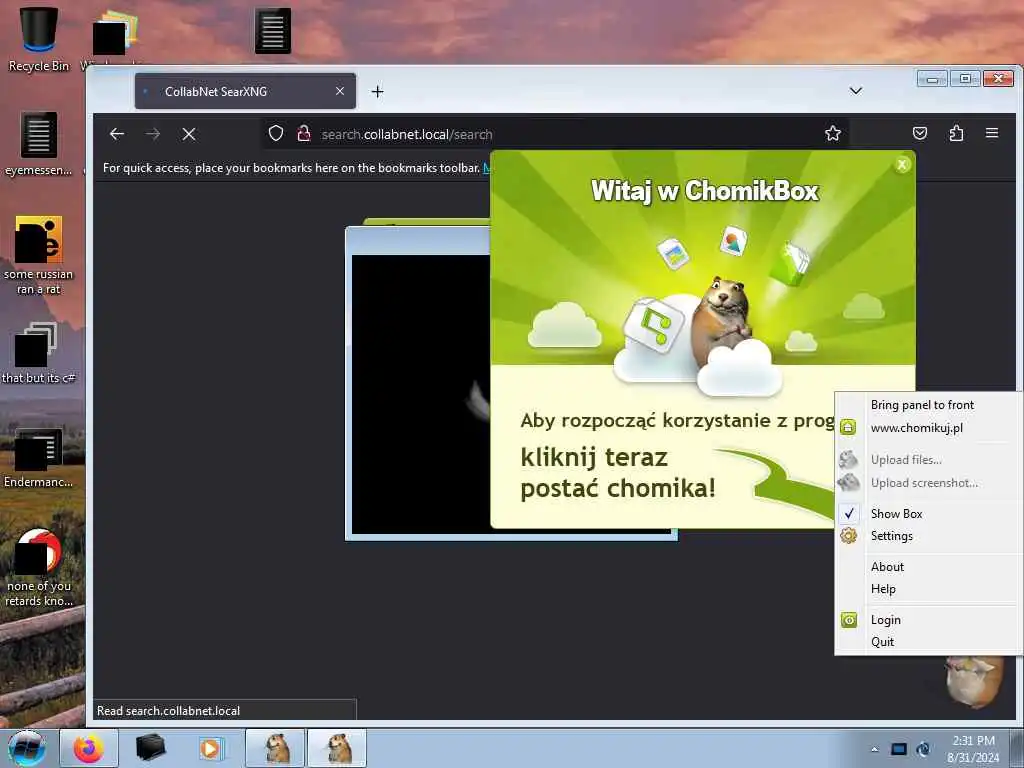Show hidden tray icons arrow
Viewport: 1024px width, 768px height.
874,749
